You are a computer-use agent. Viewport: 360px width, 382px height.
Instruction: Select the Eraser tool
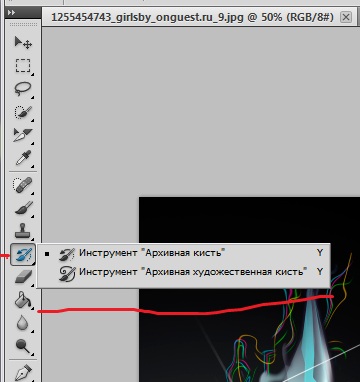[23, 277]
